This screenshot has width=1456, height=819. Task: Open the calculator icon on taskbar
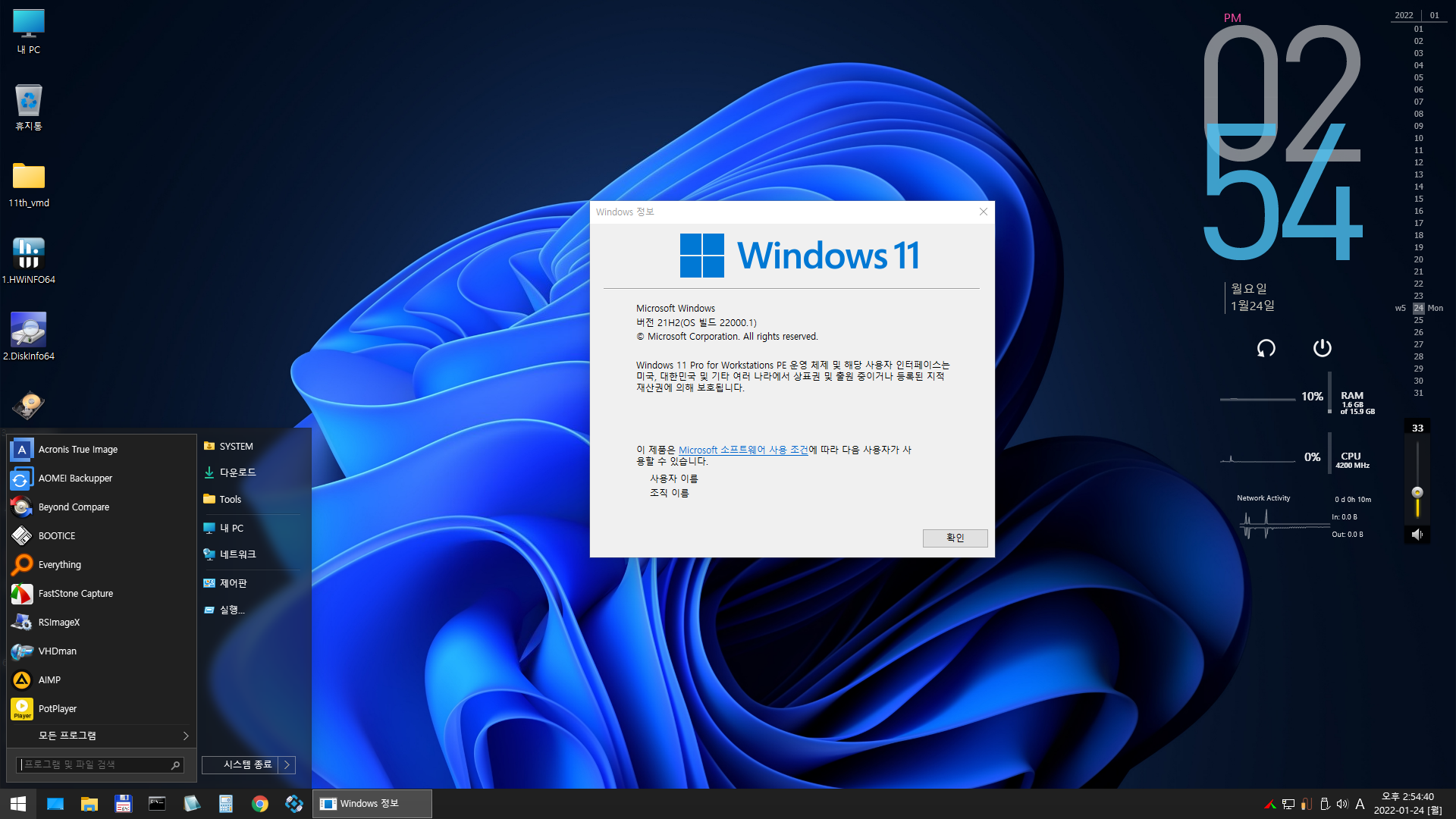(226, 804)
